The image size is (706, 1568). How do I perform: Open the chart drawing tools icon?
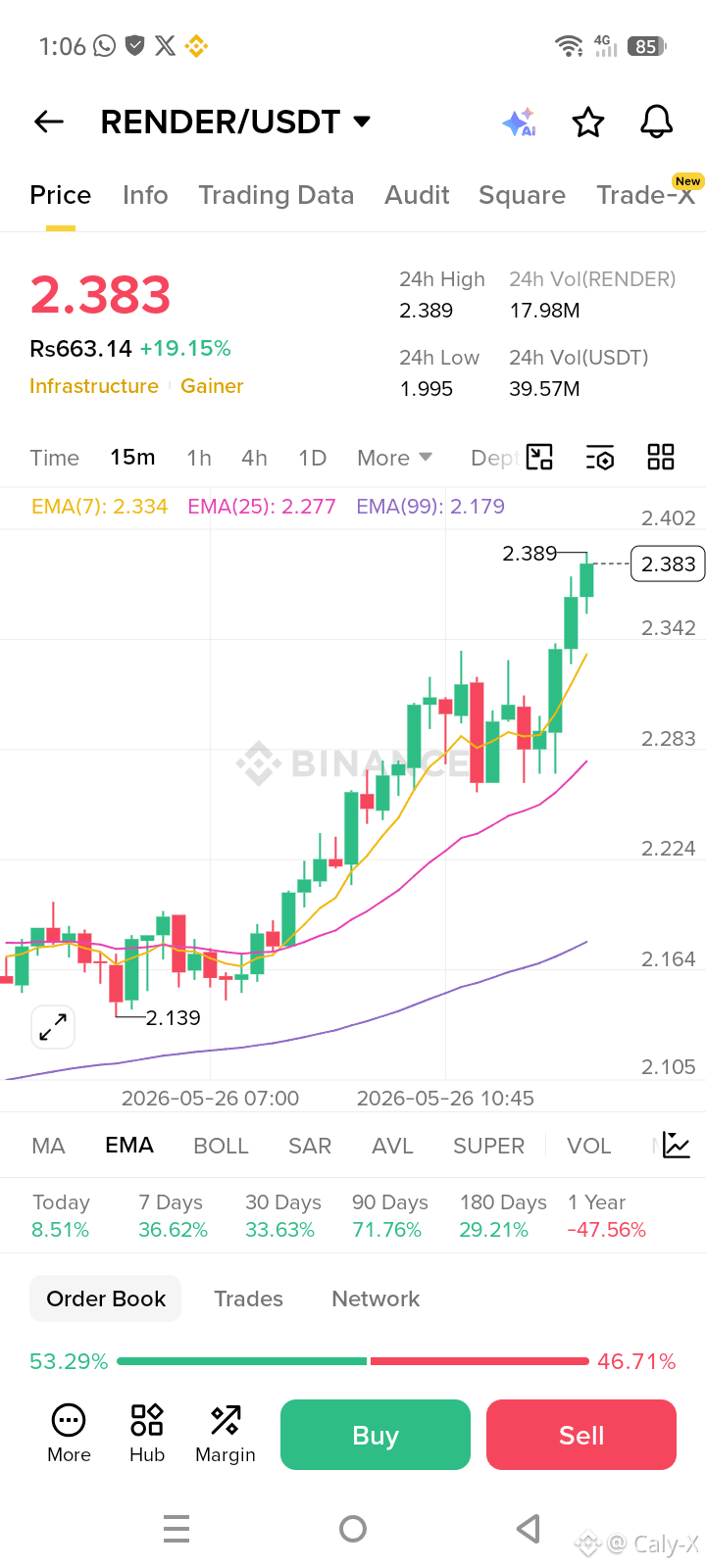coord(539,457)
